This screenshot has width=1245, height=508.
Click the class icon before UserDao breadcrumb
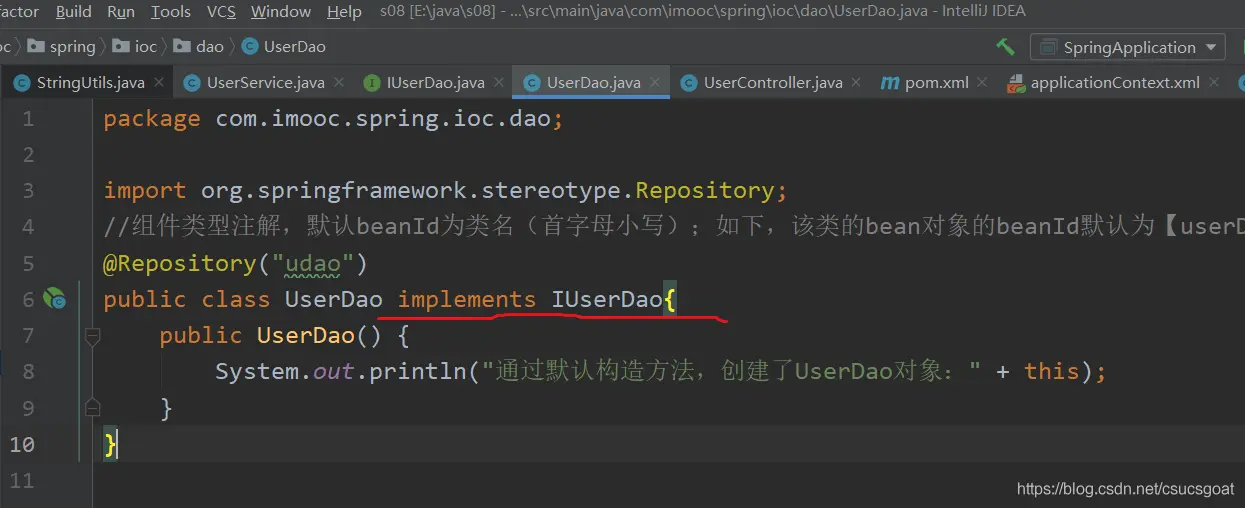pyautogui.click(x=250, y=47)
